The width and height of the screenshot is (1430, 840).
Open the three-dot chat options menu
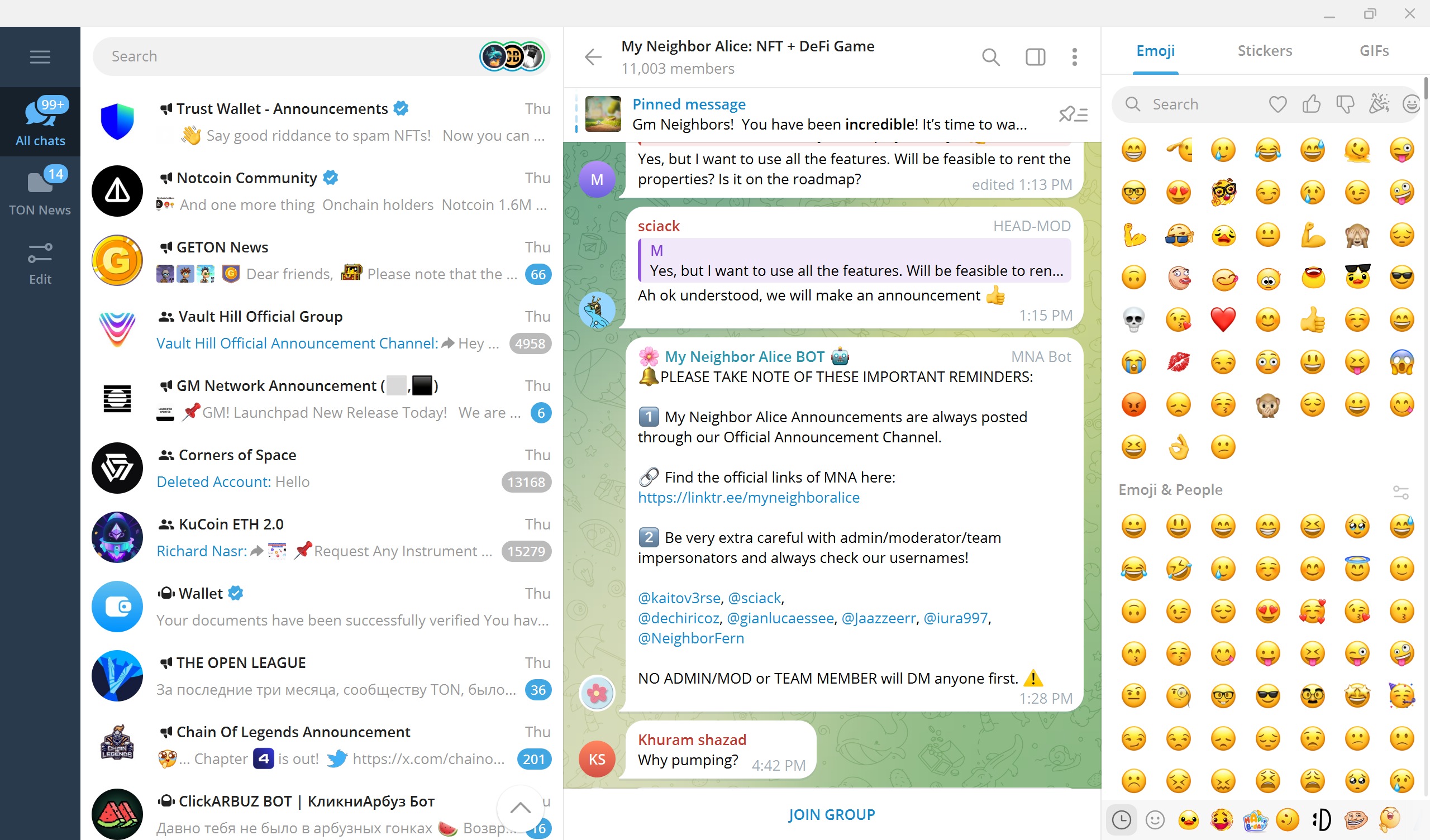click(x=1074, y=57)
